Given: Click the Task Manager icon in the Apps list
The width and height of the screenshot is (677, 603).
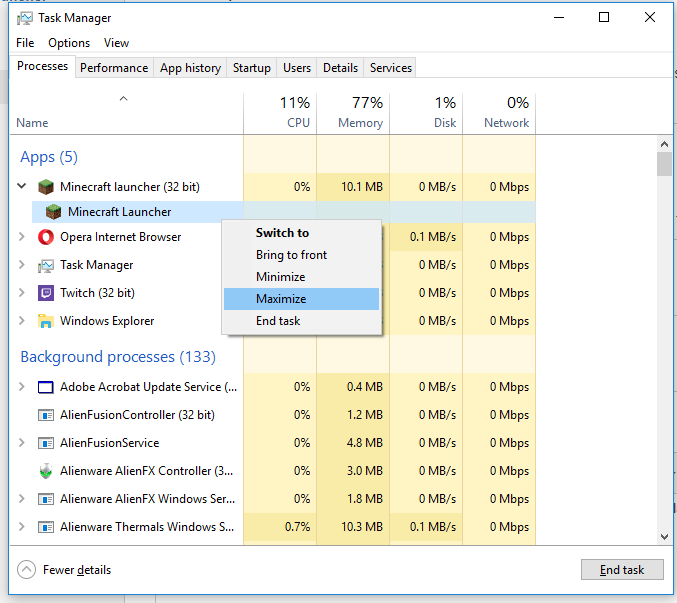Looking at the screenshot, I should (x=46, y=265).
